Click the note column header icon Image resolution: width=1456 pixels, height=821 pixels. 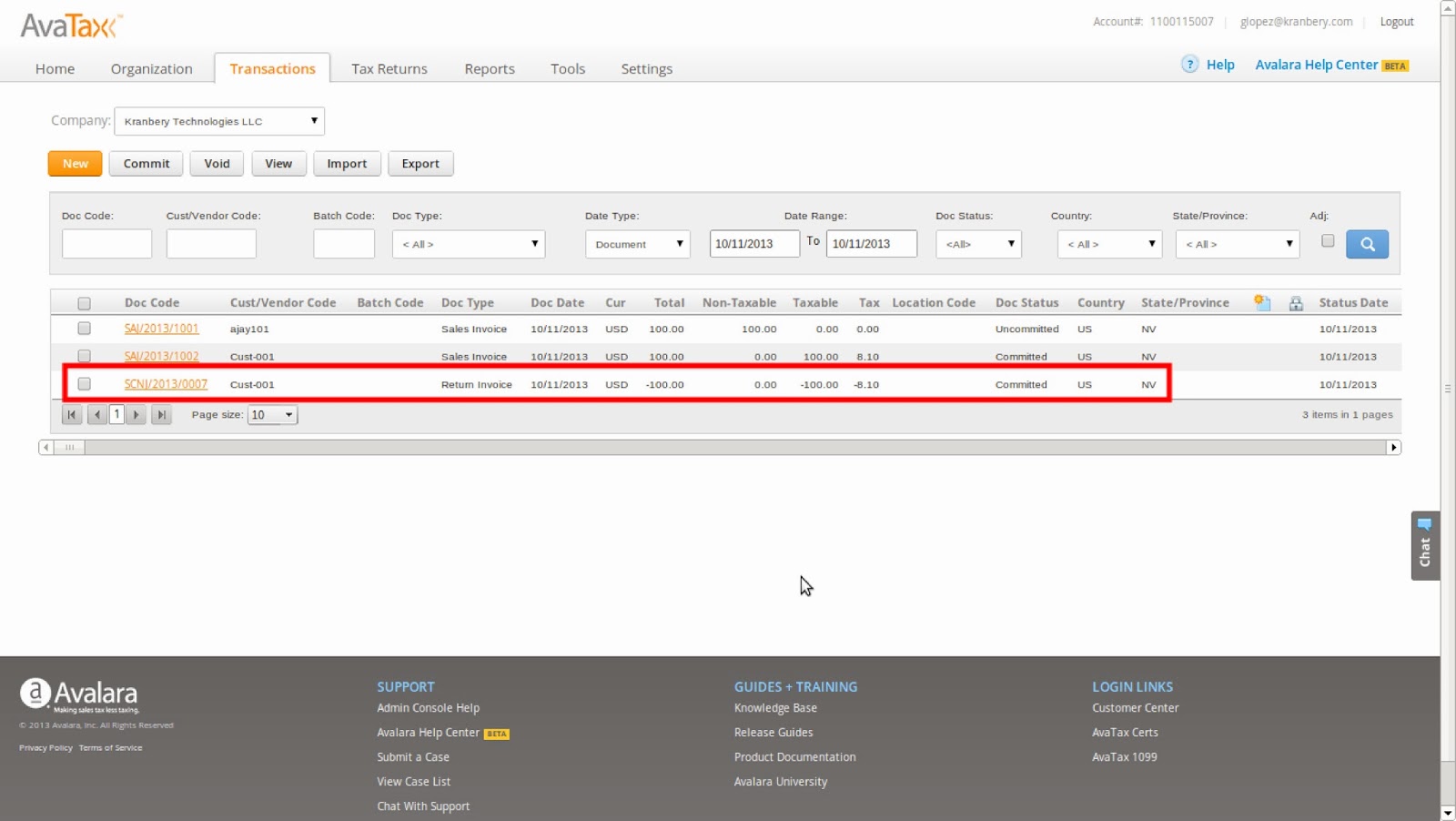(x=1262, y=303)
